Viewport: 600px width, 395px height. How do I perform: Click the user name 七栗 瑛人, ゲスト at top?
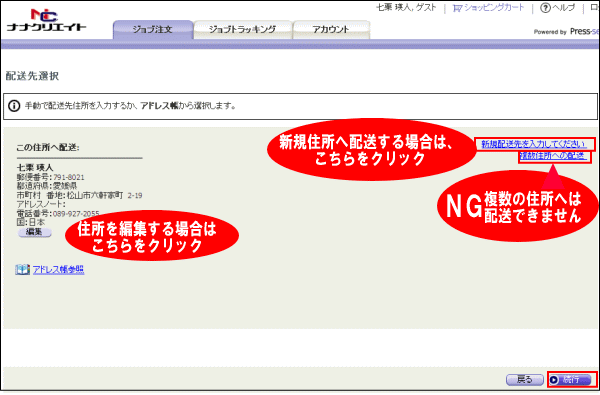[x=406, y=8]
